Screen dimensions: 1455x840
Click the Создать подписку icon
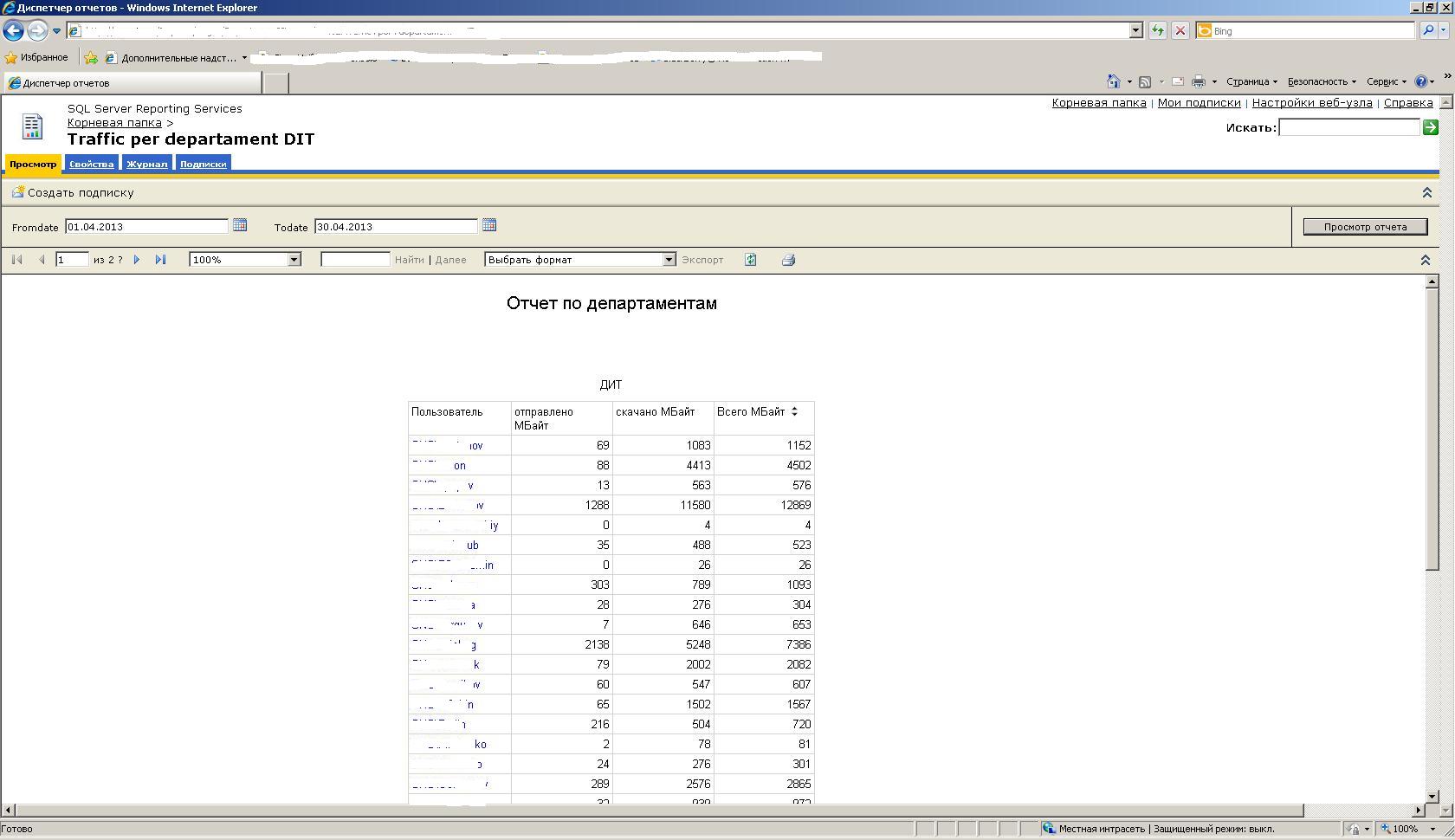17,192
